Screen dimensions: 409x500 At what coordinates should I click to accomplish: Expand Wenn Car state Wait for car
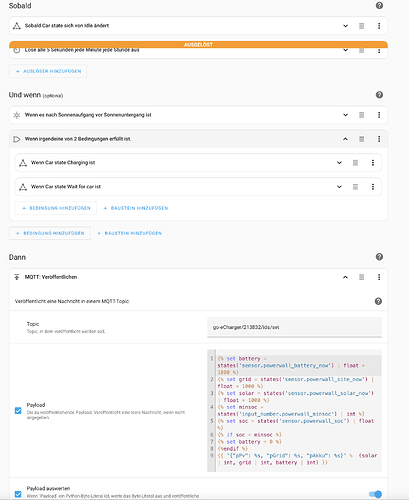pos(339,187)
